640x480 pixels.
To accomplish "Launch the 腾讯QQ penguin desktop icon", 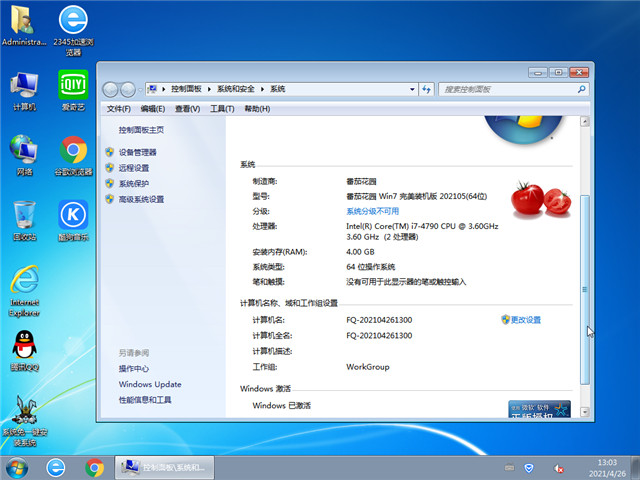I will [24, 351].
